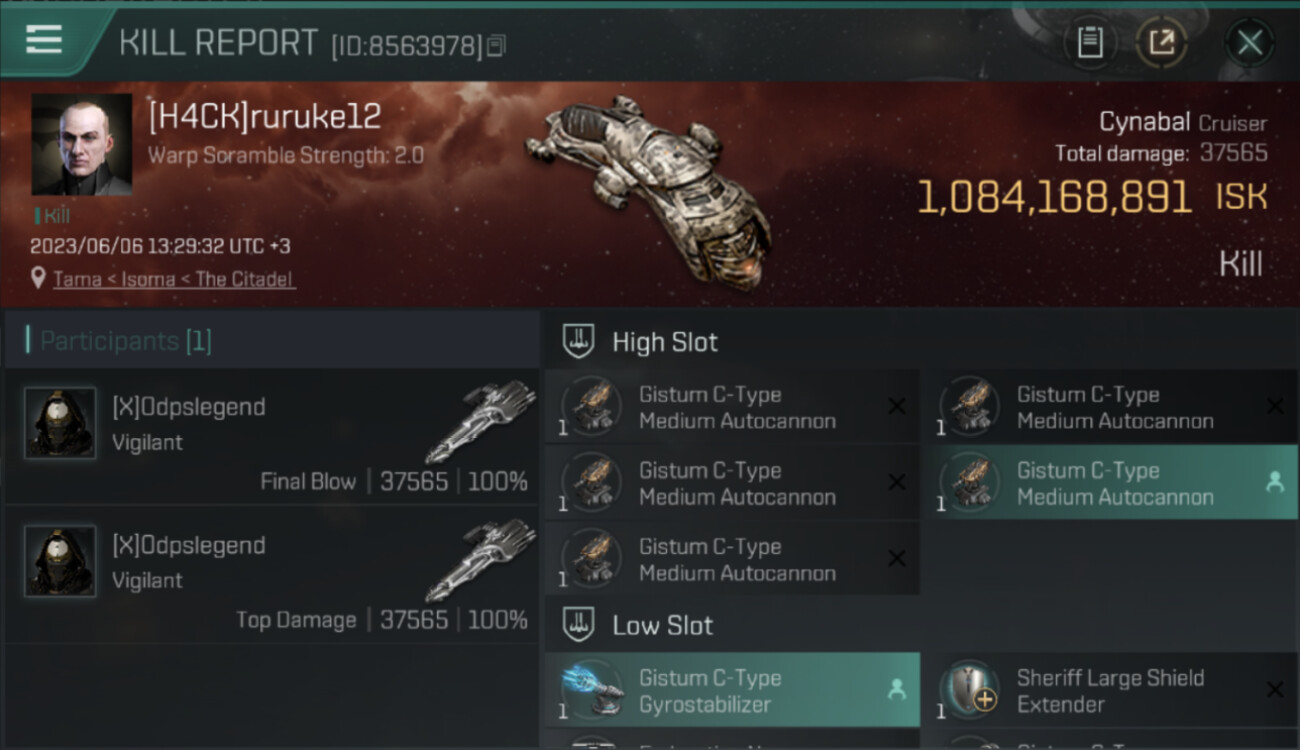Select the Sheriff Large Shield Extender module
The width and height of the screenshot is (1300, 750).
click(x=1109, y=690)
